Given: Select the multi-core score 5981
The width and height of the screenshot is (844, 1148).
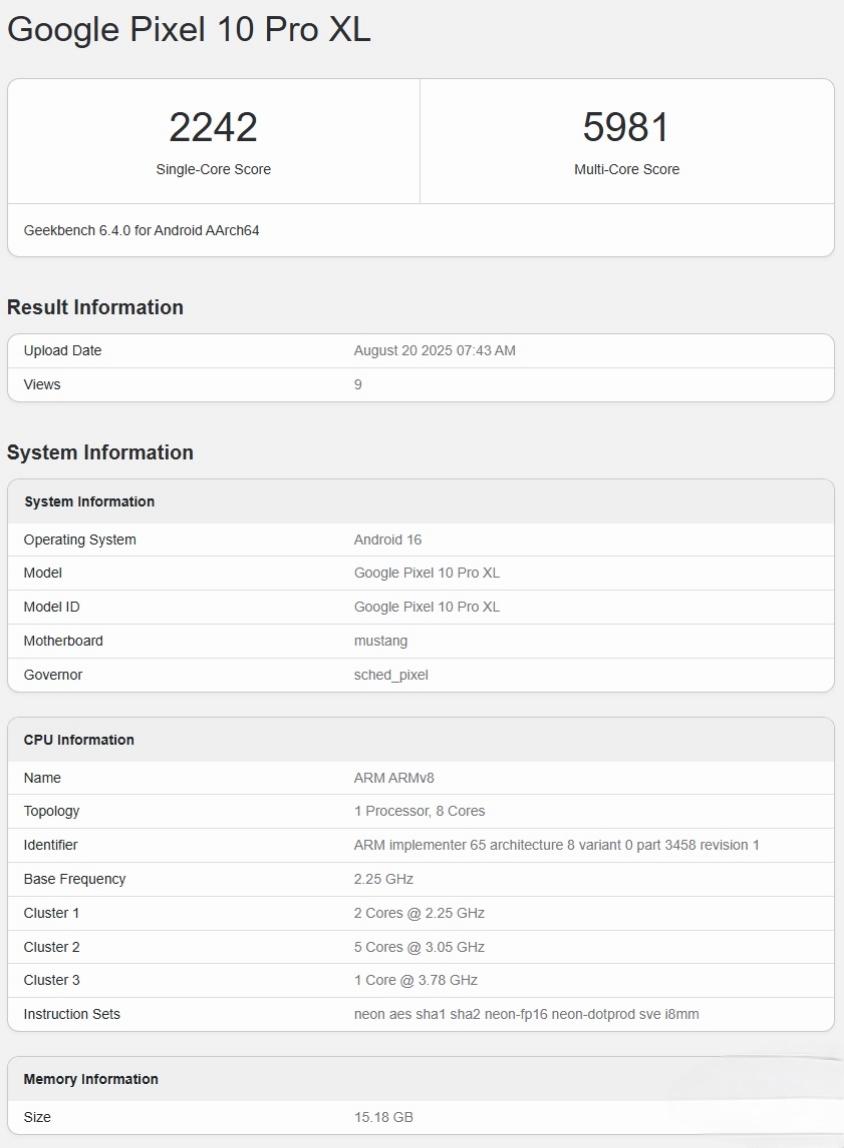Looking at the screenshot, I should [627, 127].
